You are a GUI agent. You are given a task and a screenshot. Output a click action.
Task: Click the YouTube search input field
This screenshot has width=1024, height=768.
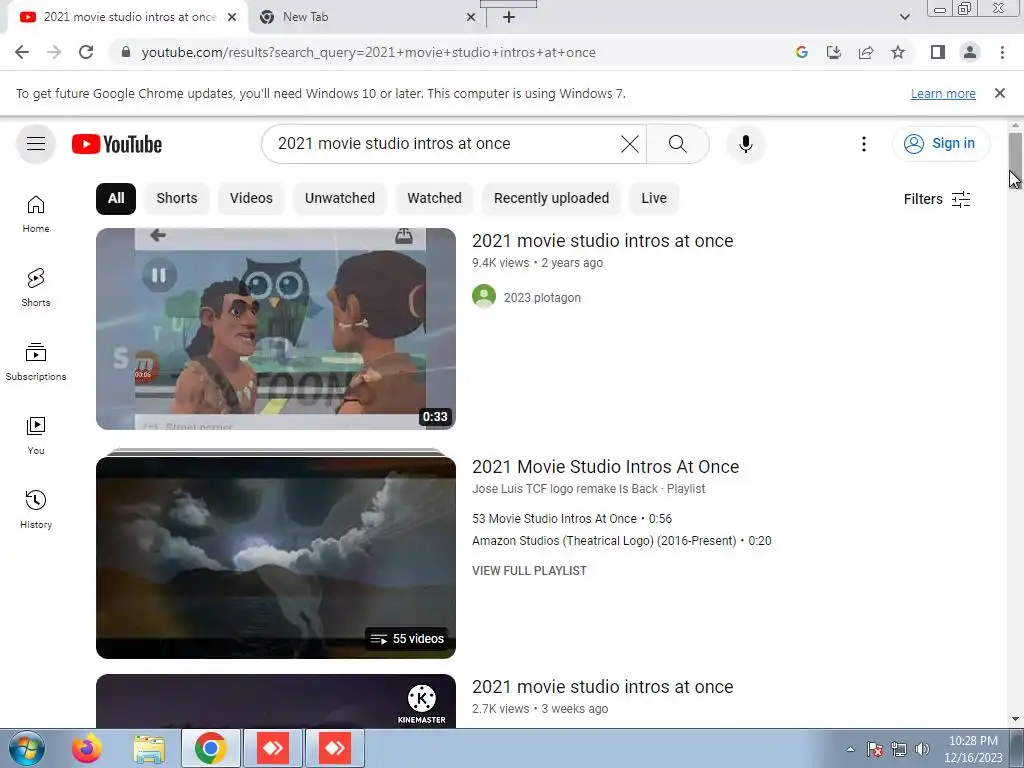pyautogui.click(x=444, y=144)
